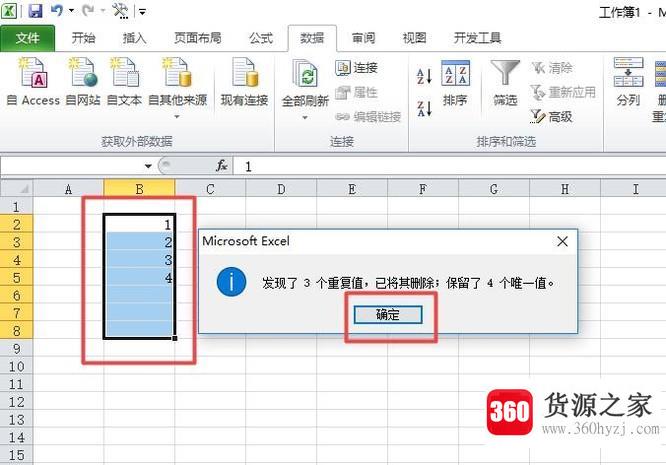Click the 清除 (Clear filter) button
Screen dimensions: 666x465
coord(552,68)
